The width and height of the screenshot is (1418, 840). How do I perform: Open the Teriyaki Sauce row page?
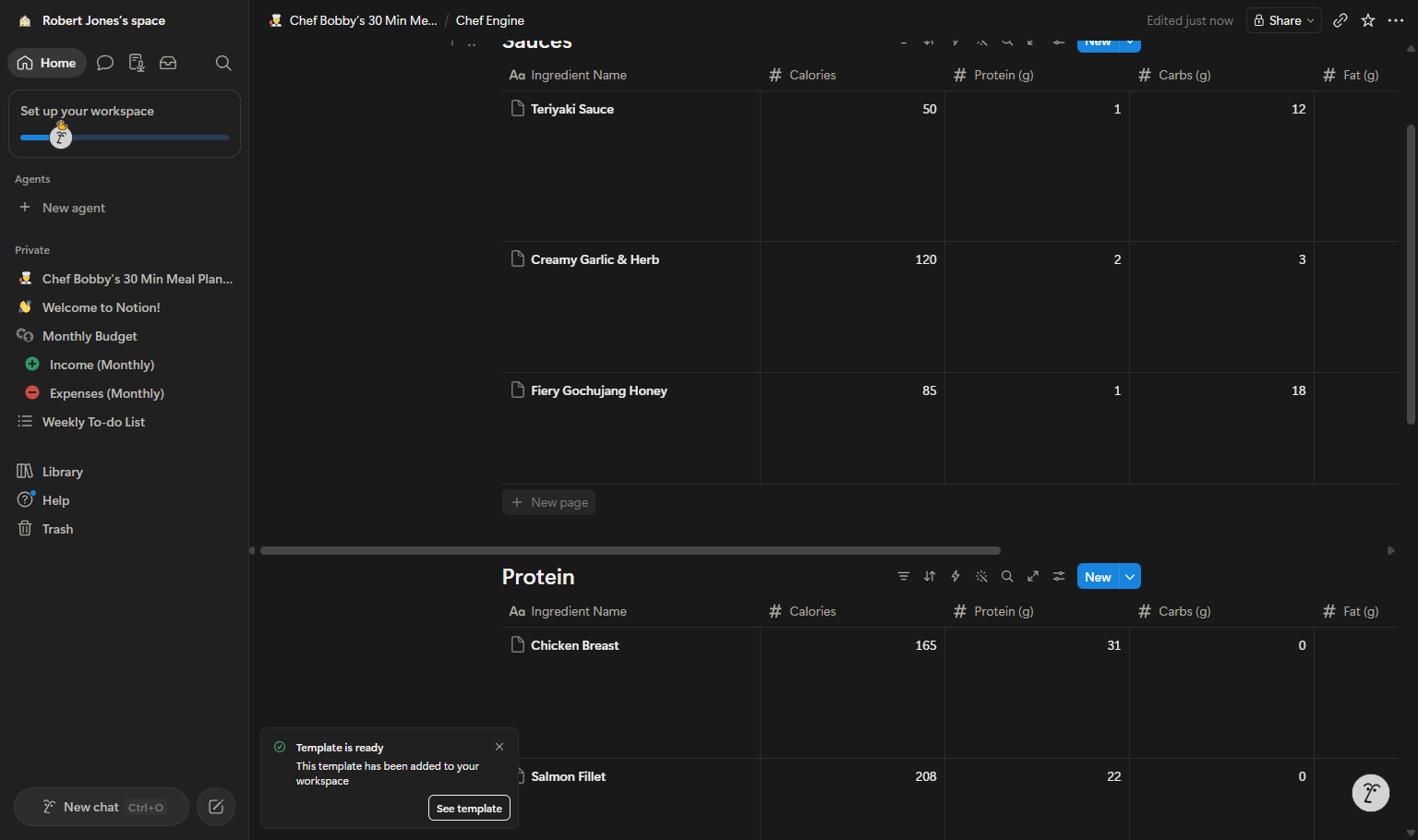click(x=572, y=109)
